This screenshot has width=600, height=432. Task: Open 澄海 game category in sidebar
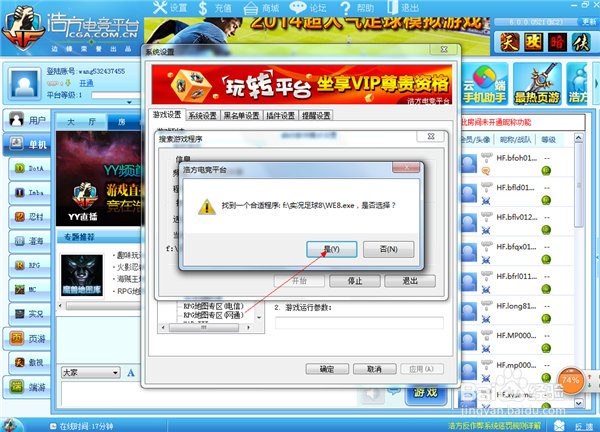(x=30, y=241)
